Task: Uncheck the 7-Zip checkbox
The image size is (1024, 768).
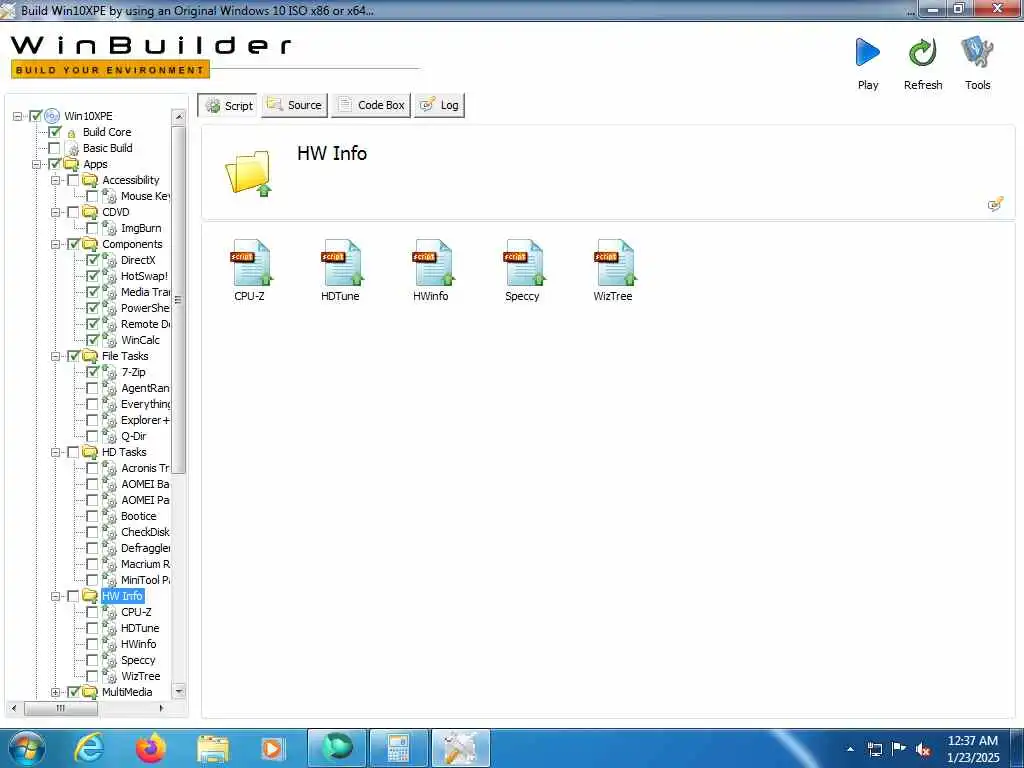Action: pyautogui.click(x=93, y=372)
